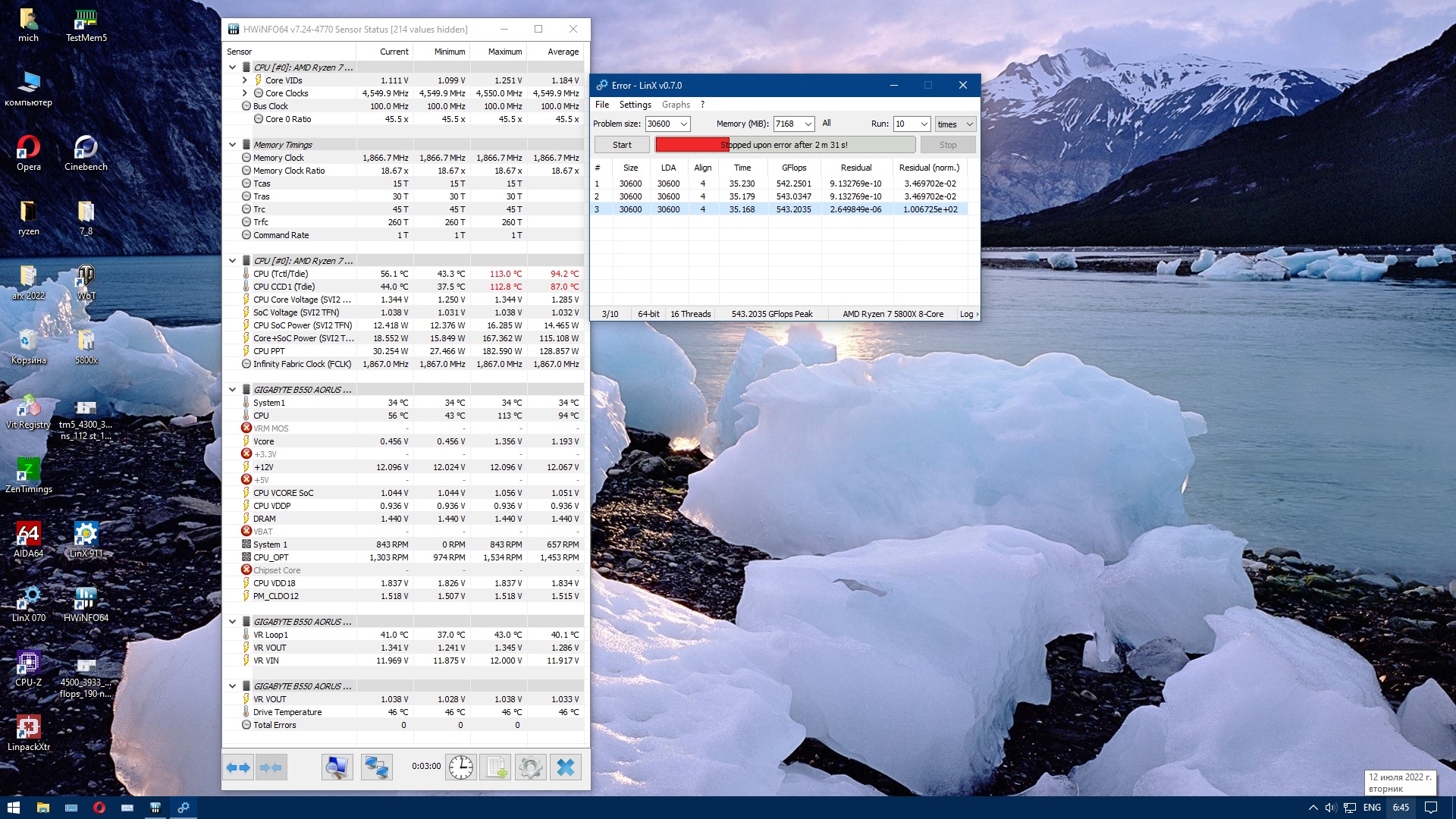Open HWiNFO sensor settings gear
The image size is (1456, 819).
[x=530, y=767]
